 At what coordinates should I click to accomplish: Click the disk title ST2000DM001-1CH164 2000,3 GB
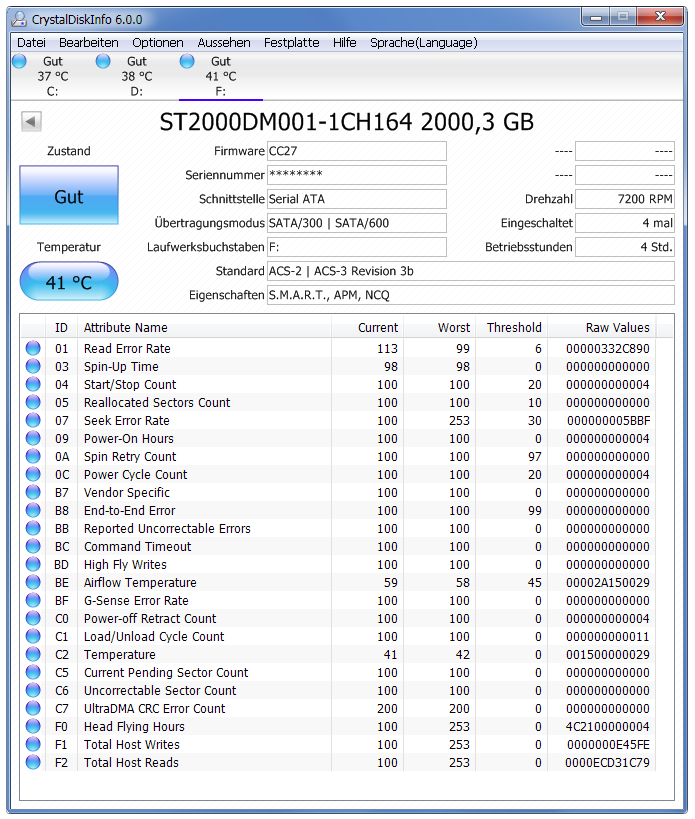347,122
